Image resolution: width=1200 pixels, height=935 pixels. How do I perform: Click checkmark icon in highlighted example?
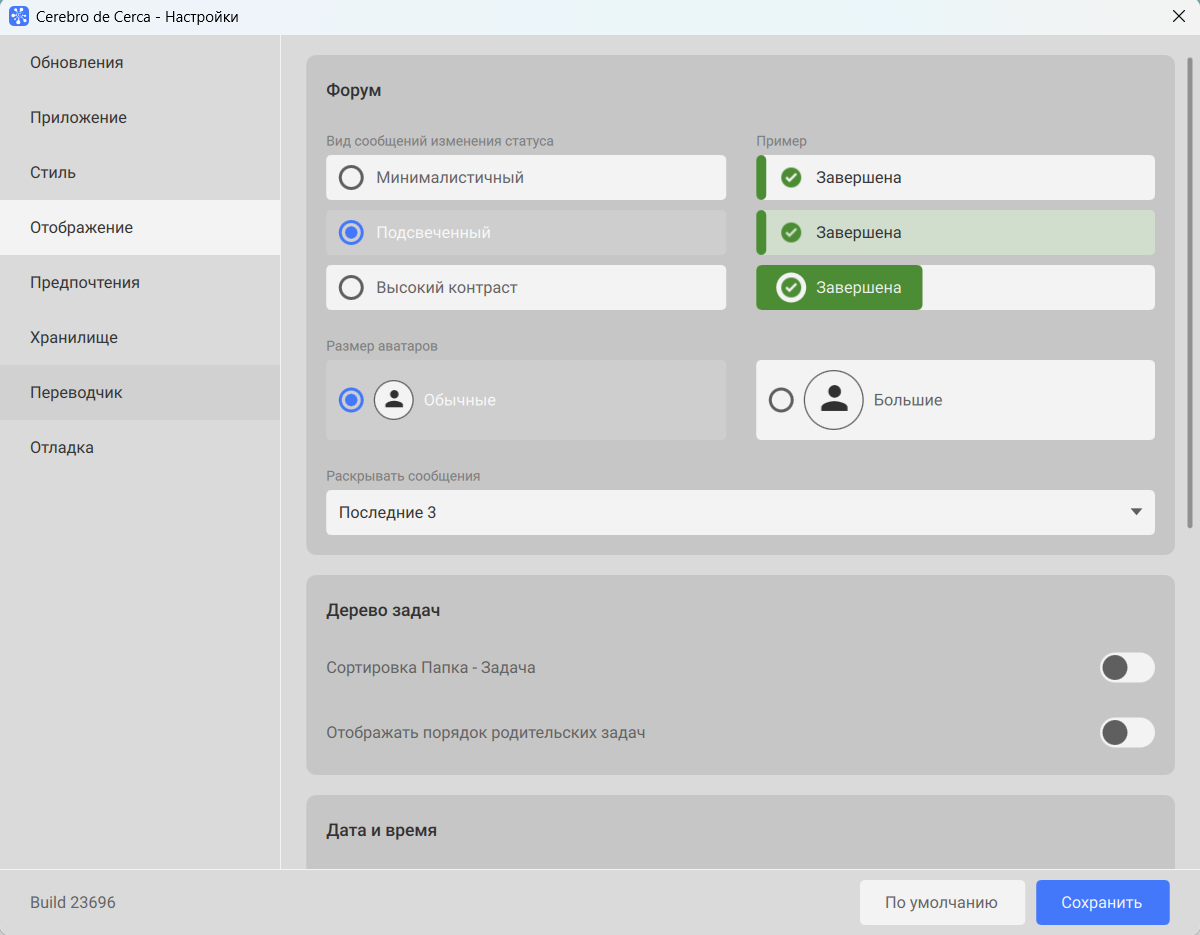click(x=791, y=233)
